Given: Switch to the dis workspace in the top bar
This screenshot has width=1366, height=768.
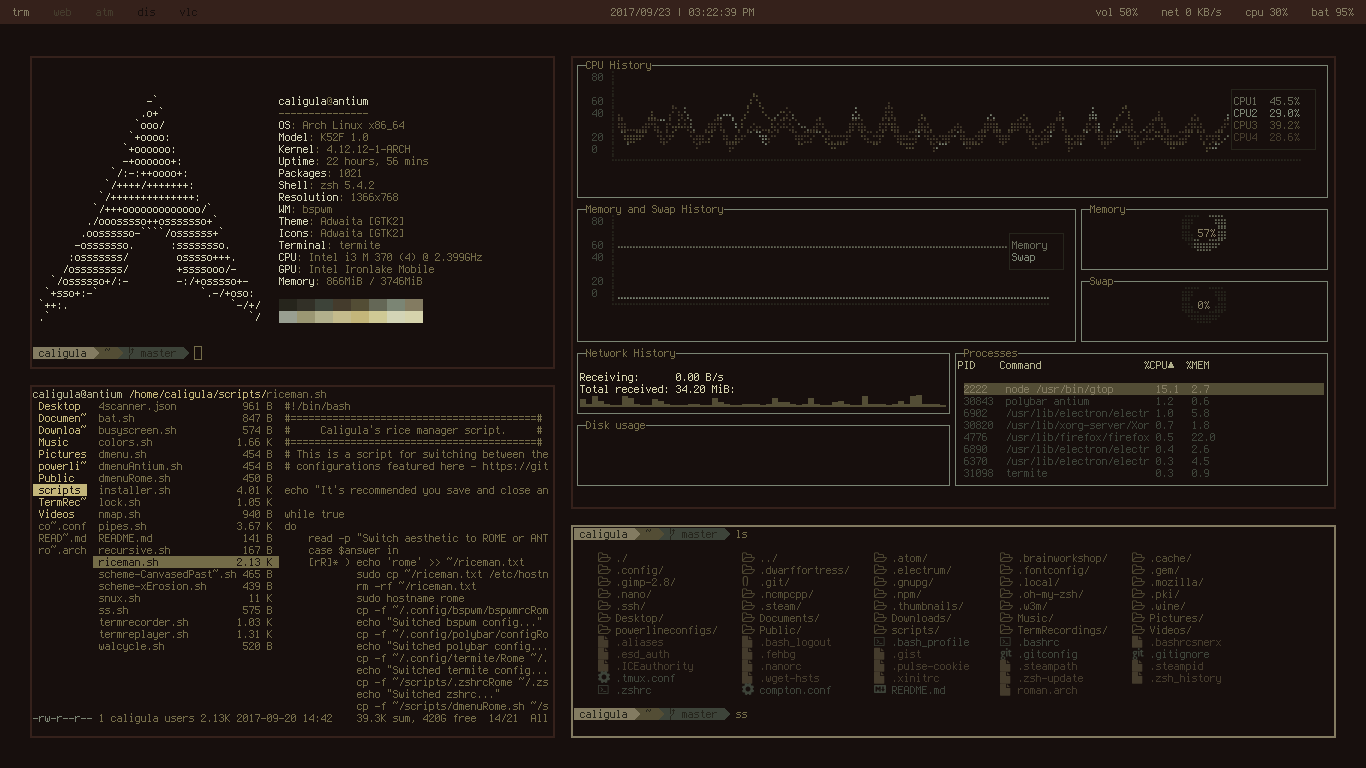Looking at the screenshot, I should 146,12.
